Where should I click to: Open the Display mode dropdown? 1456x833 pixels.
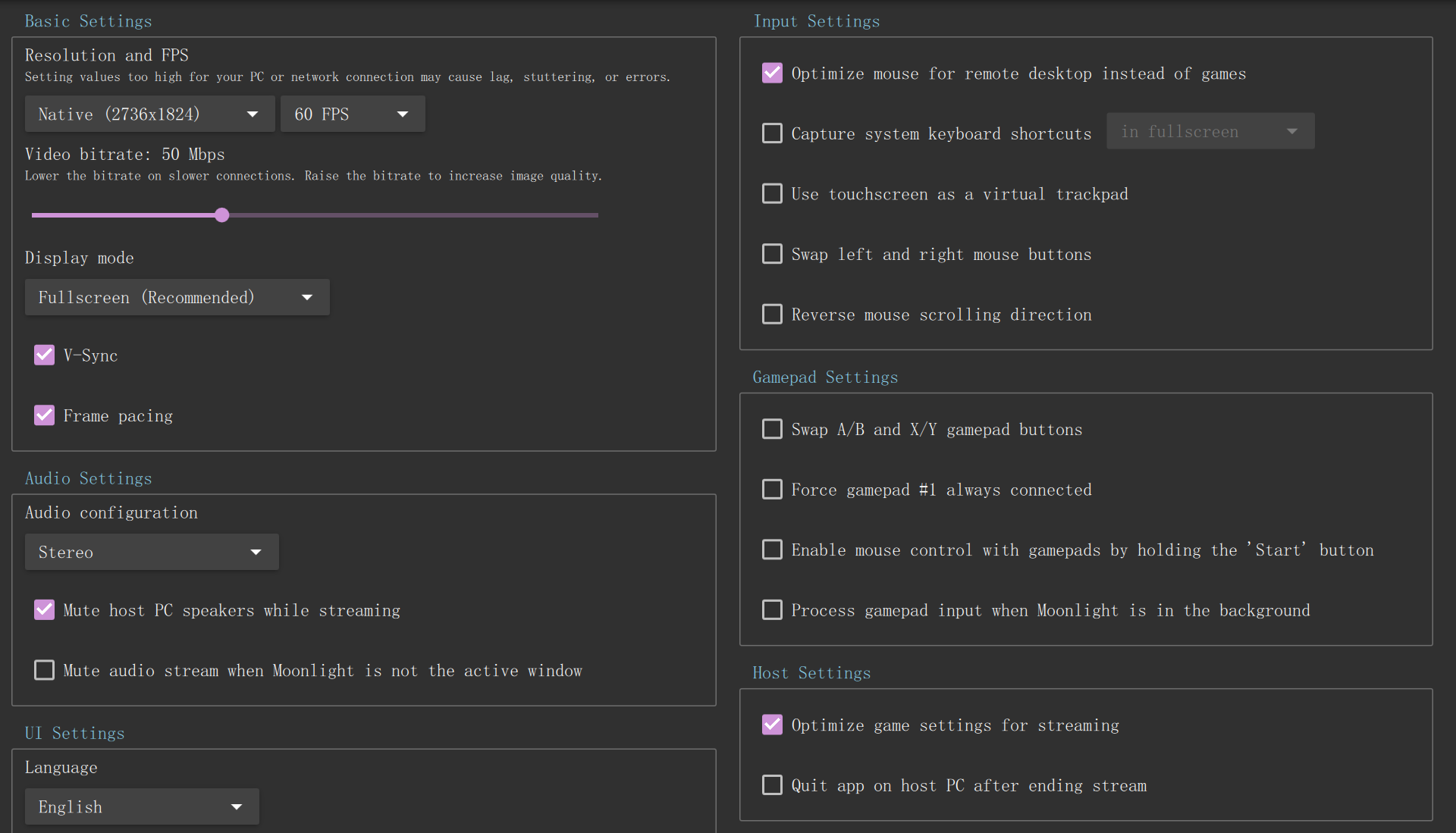click(x=177, y=297)
